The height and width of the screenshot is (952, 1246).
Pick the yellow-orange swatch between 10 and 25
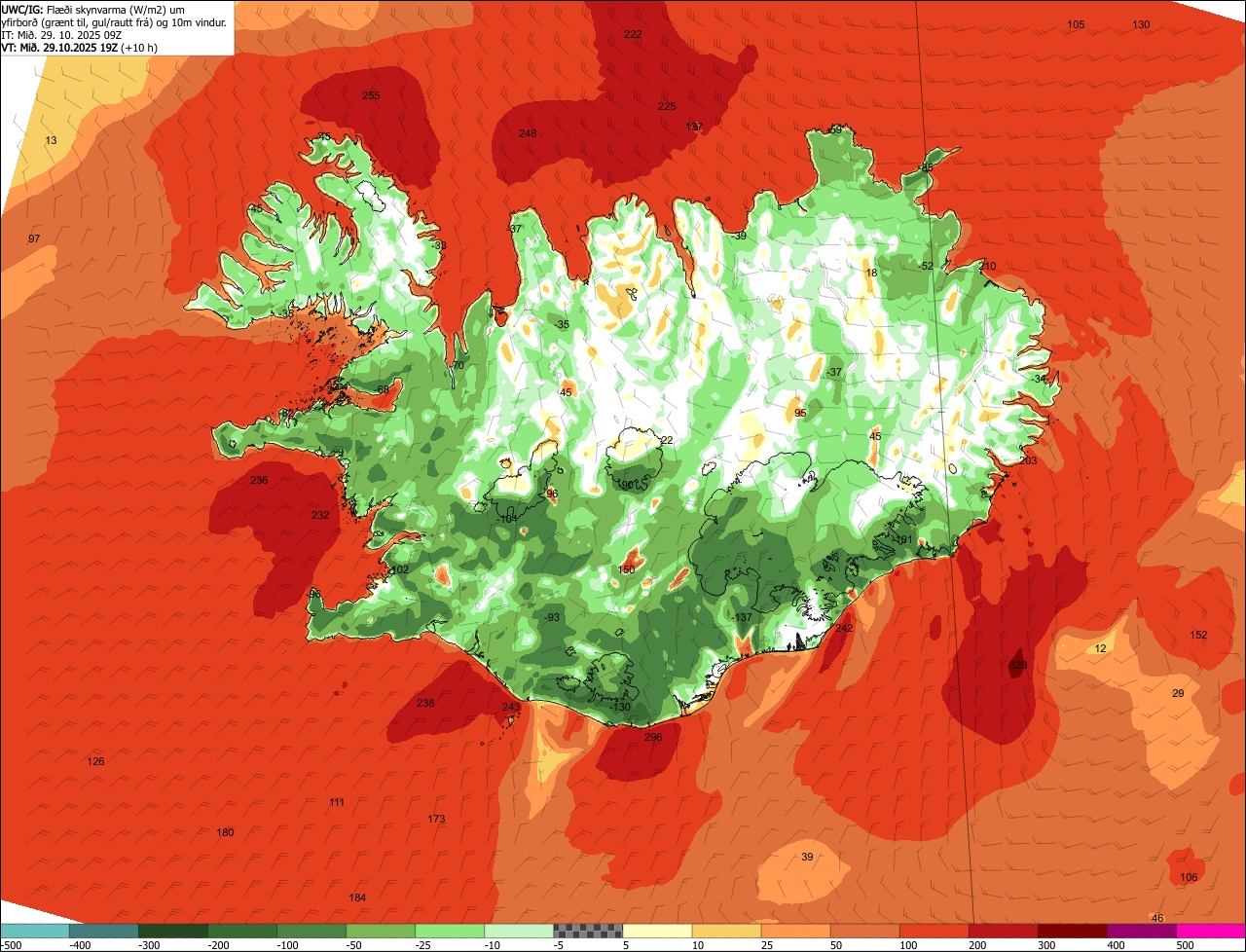727,931
